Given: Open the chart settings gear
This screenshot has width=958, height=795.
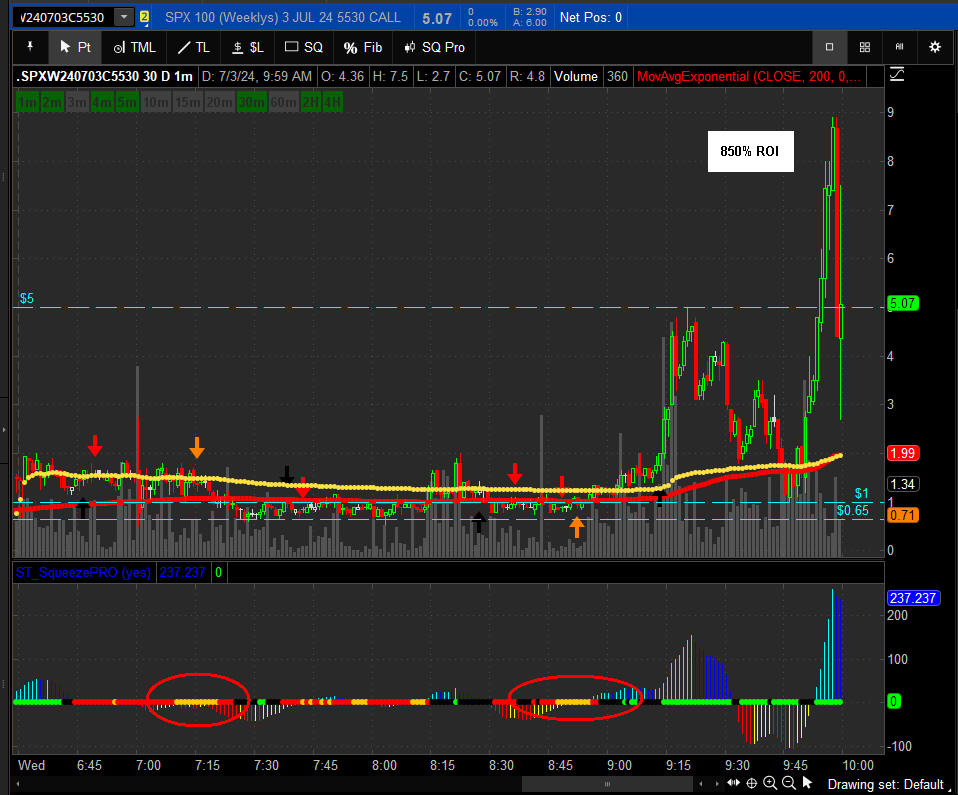Looking at the screenshot, I should coord(935,47).
